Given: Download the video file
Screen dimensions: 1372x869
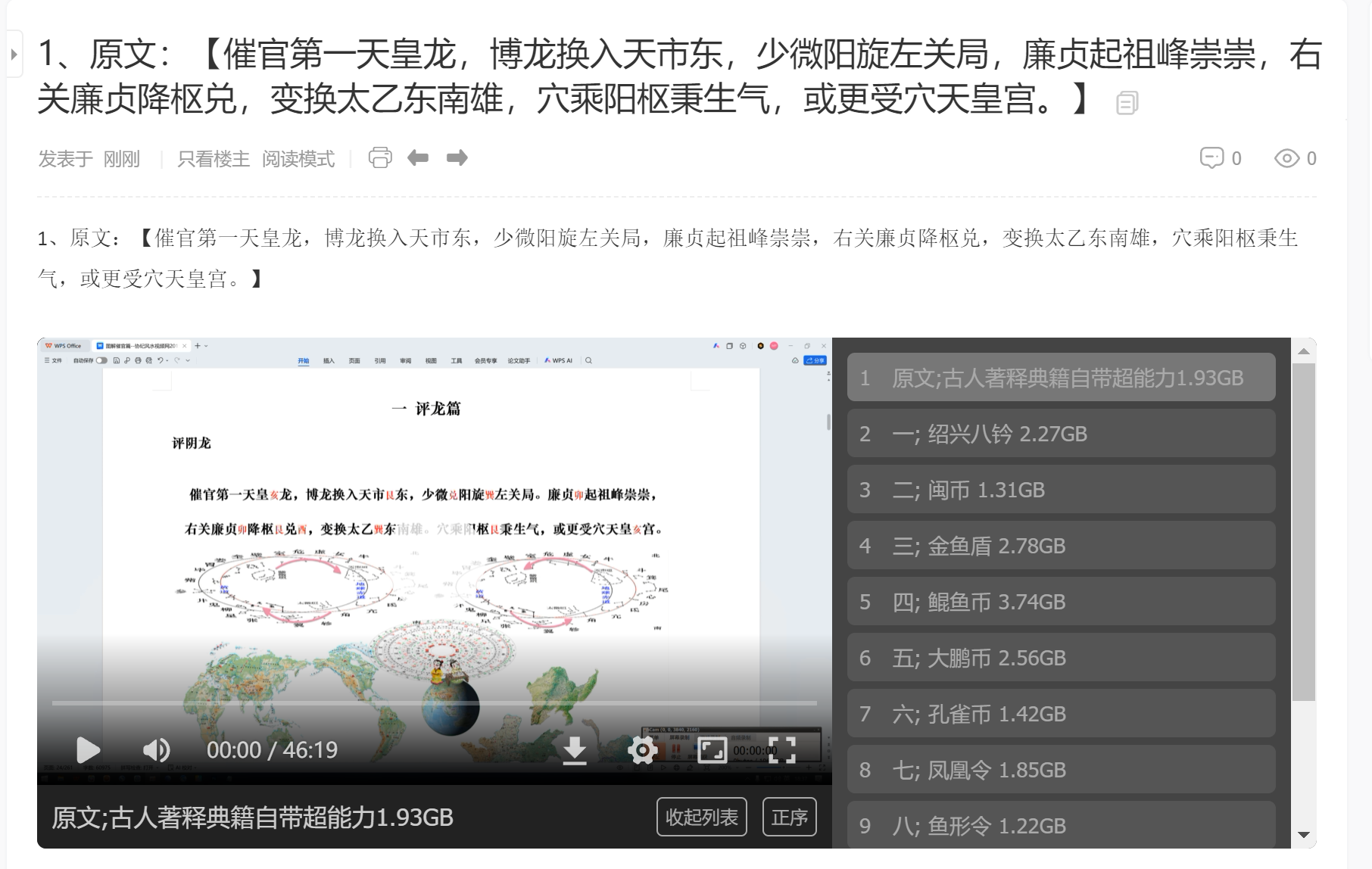Looking at the screenshot, I should pos(575,750).
